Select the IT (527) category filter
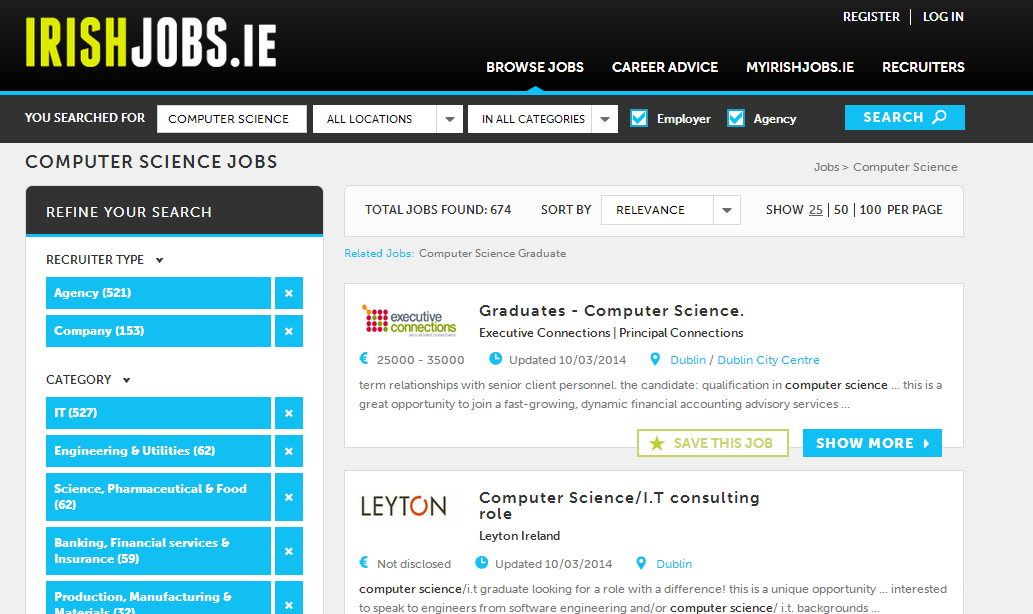The height and width of the screenshot is (614, 1033). tap(158, 413)
